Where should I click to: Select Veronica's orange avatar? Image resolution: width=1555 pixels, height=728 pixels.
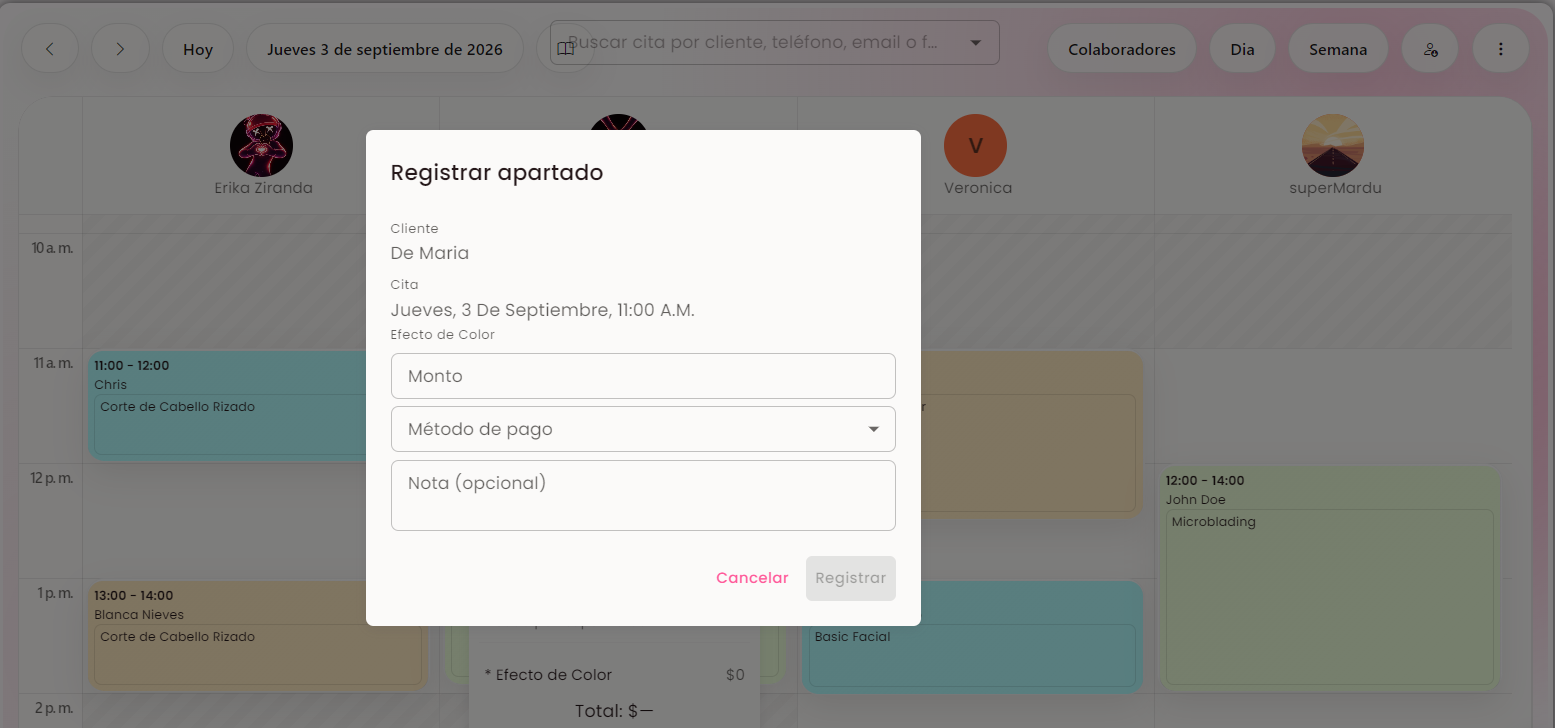[975, 146]
